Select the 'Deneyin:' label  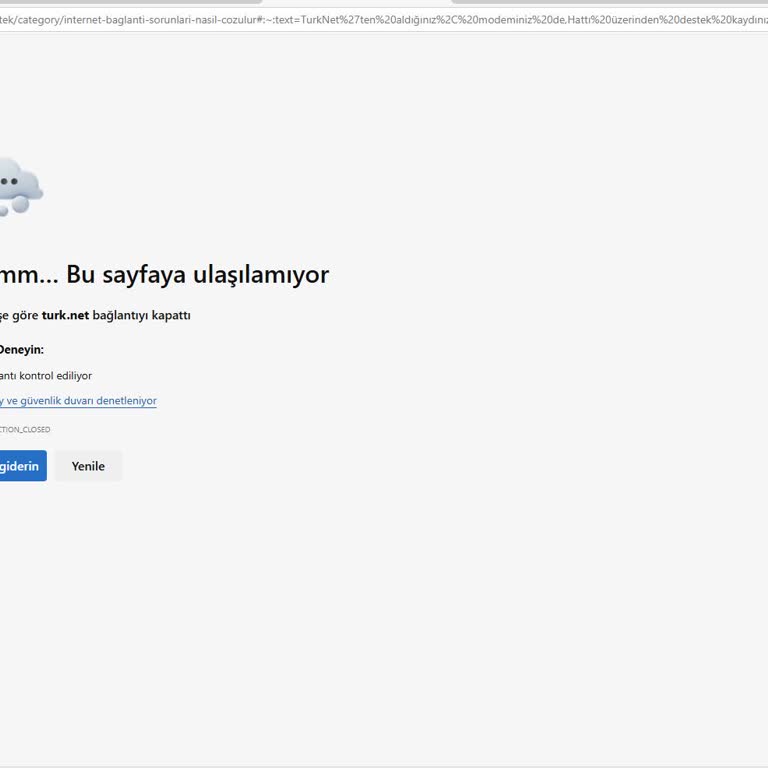click(x=22, y=350)
